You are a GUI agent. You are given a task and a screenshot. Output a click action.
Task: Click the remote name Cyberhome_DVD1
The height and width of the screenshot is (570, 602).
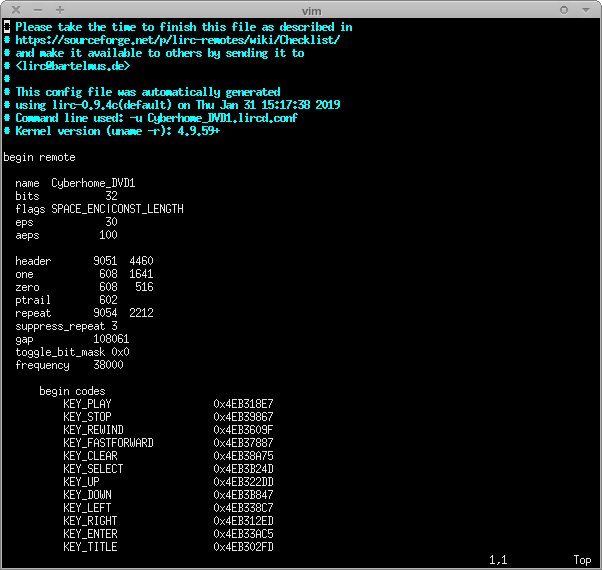click(93, 183)
